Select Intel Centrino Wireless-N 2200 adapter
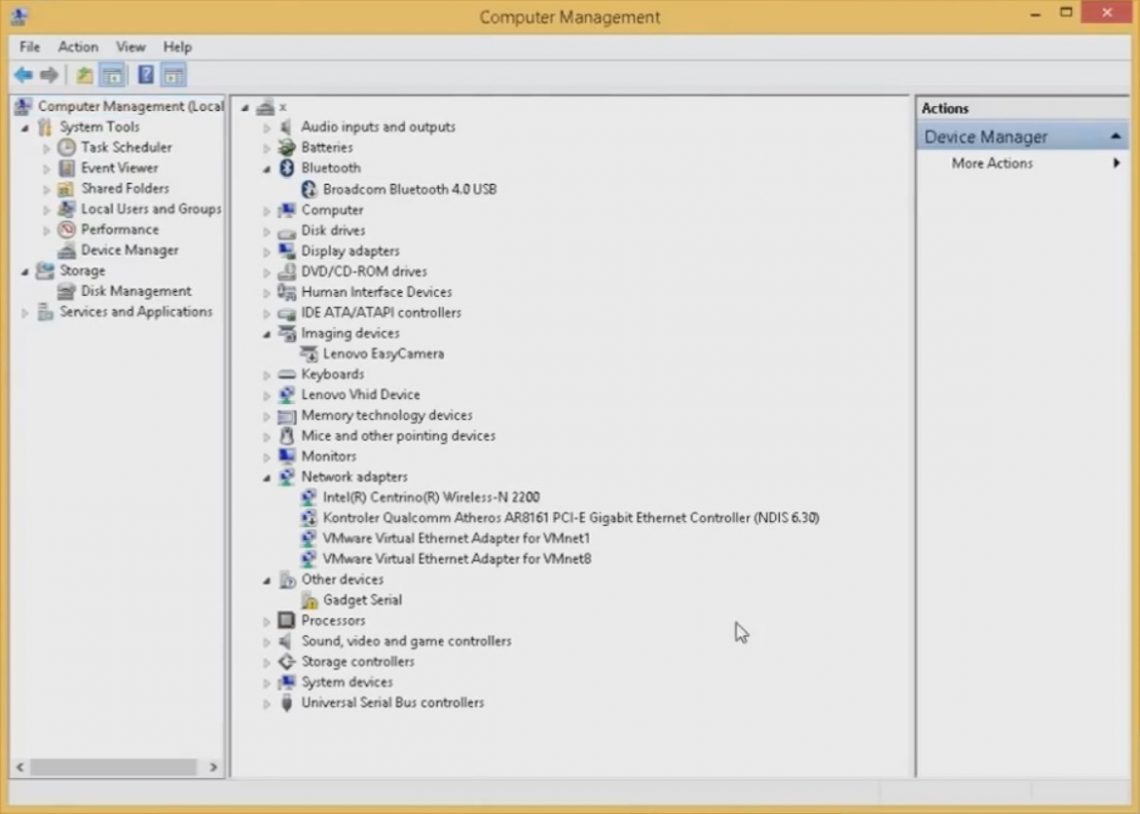The image size is (1140, 814). tap(430, 497)
